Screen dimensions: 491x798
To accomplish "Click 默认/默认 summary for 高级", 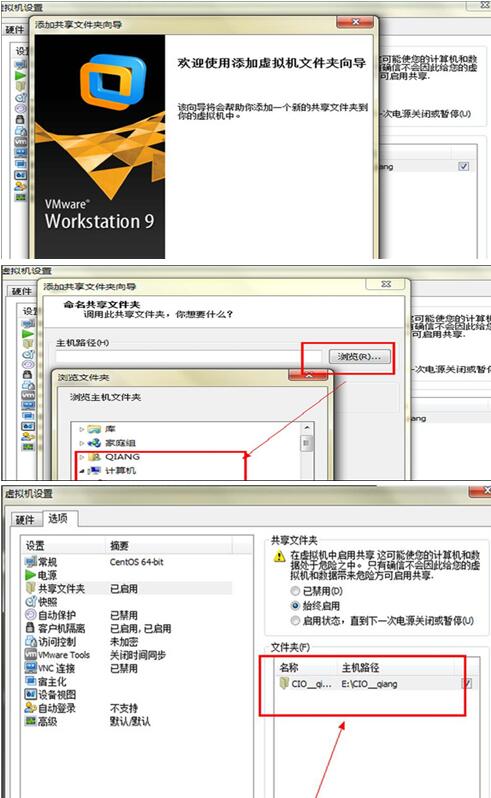I will tap(130, 721).
